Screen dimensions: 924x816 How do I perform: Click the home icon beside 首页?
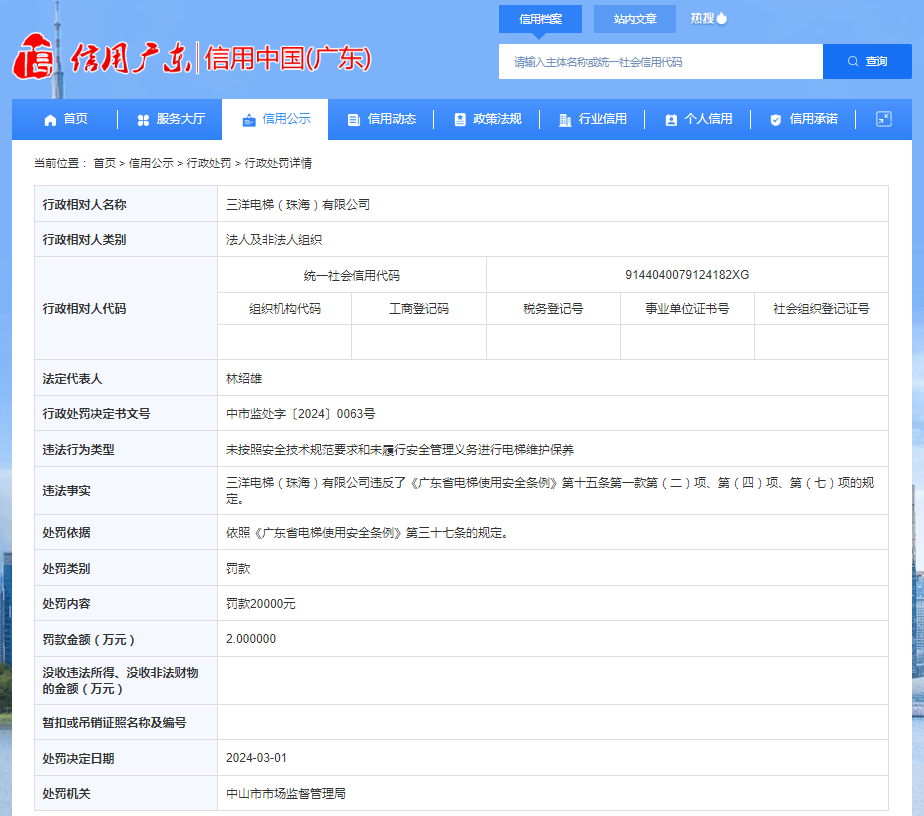(x=50, y=120)
